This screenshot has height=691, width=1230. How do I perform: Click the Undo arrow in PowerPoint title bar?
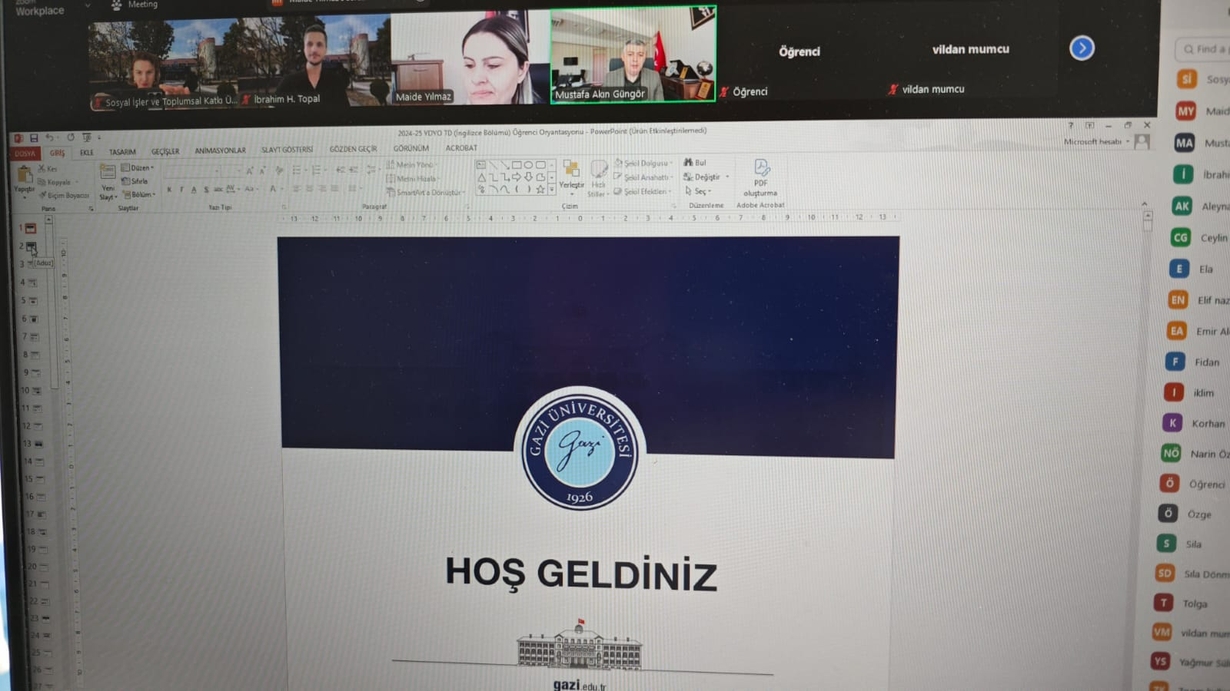click(x=49, y=138)
